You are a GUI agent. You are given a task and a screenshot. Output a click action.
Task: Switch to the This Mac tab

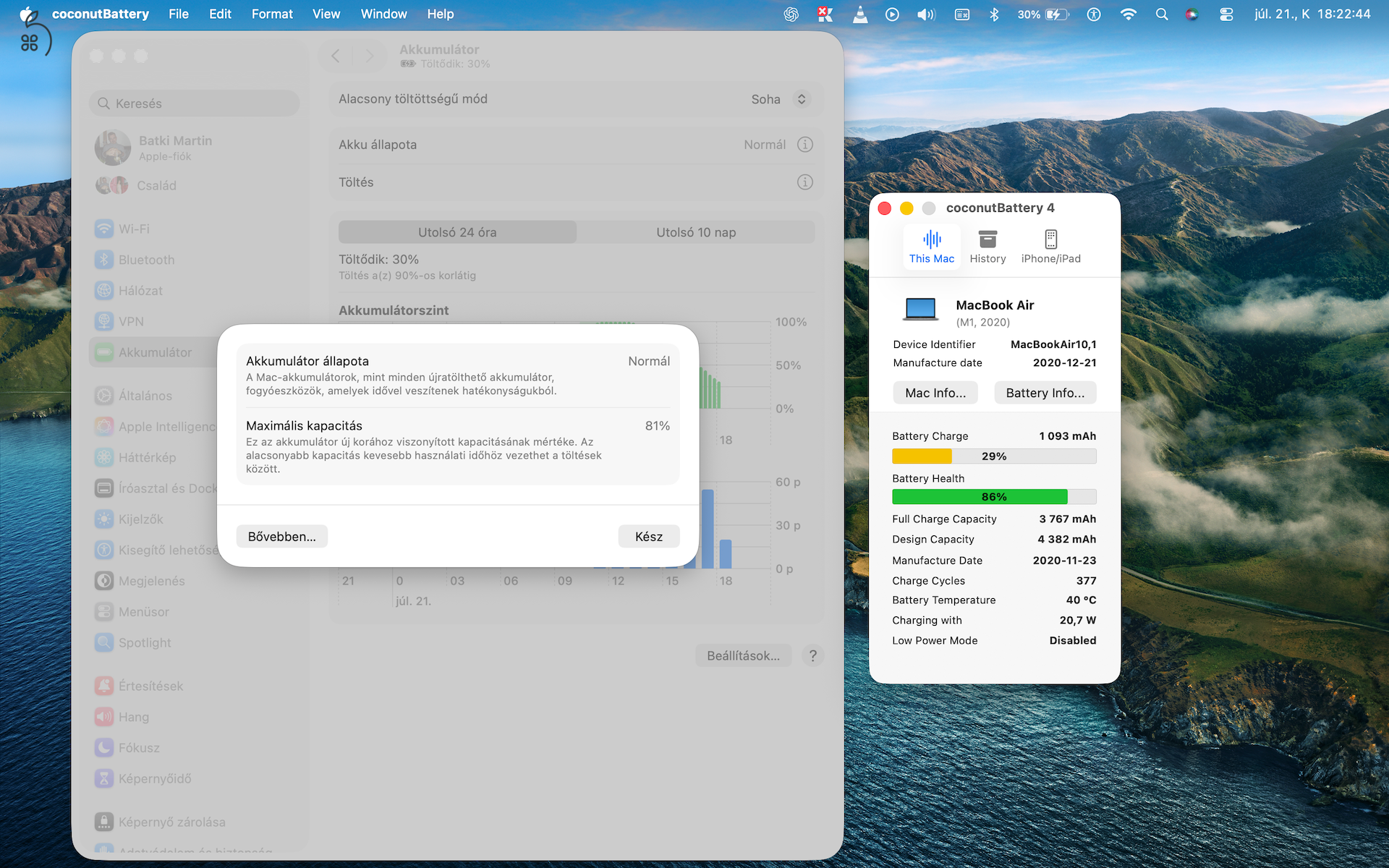pos(932,247)
